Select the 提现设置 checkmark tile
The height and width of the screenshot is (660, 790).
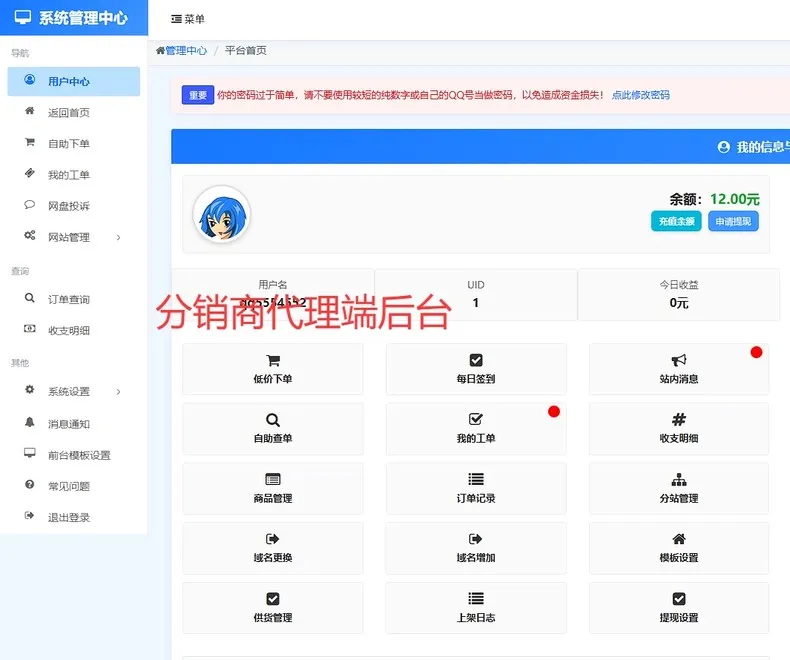click(679, 599)
